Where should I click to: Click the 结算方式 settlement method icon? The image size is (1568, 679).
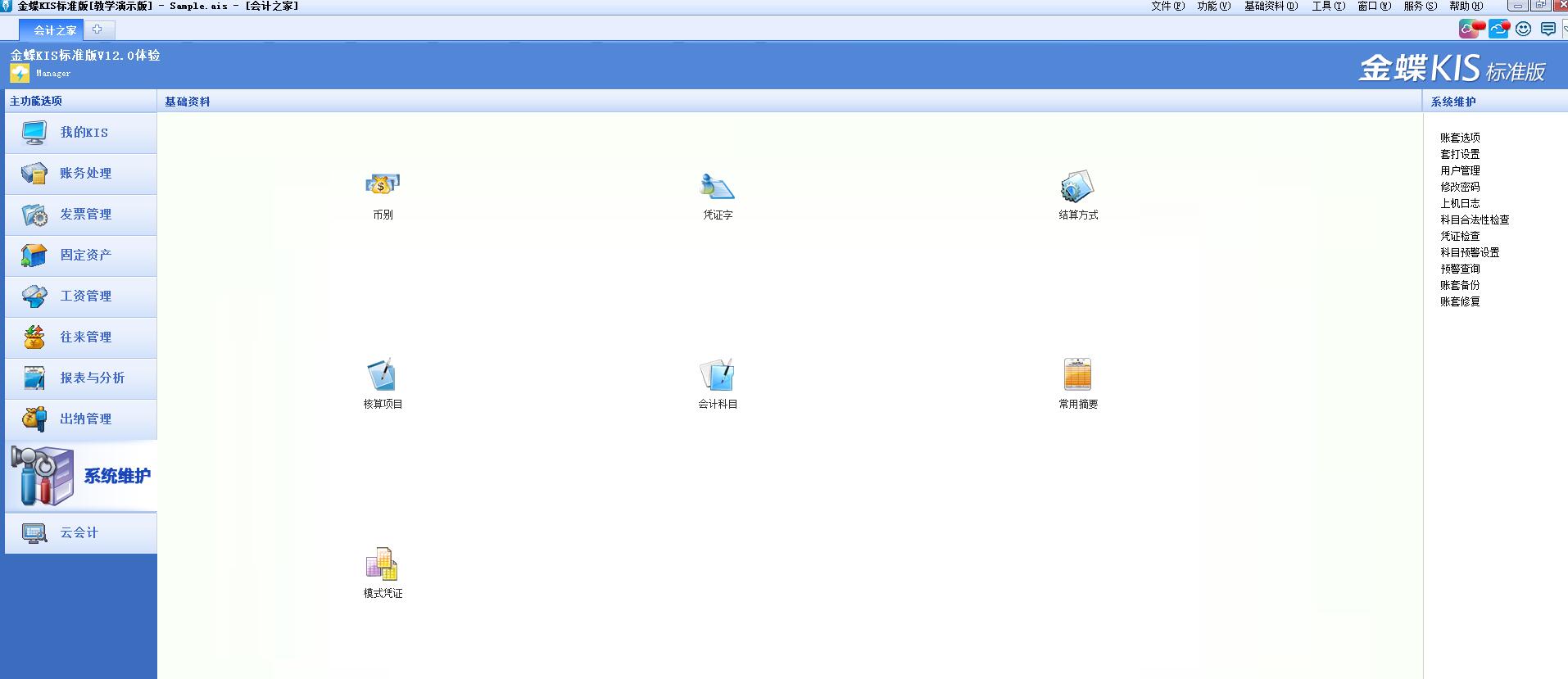coord(1077,187)
